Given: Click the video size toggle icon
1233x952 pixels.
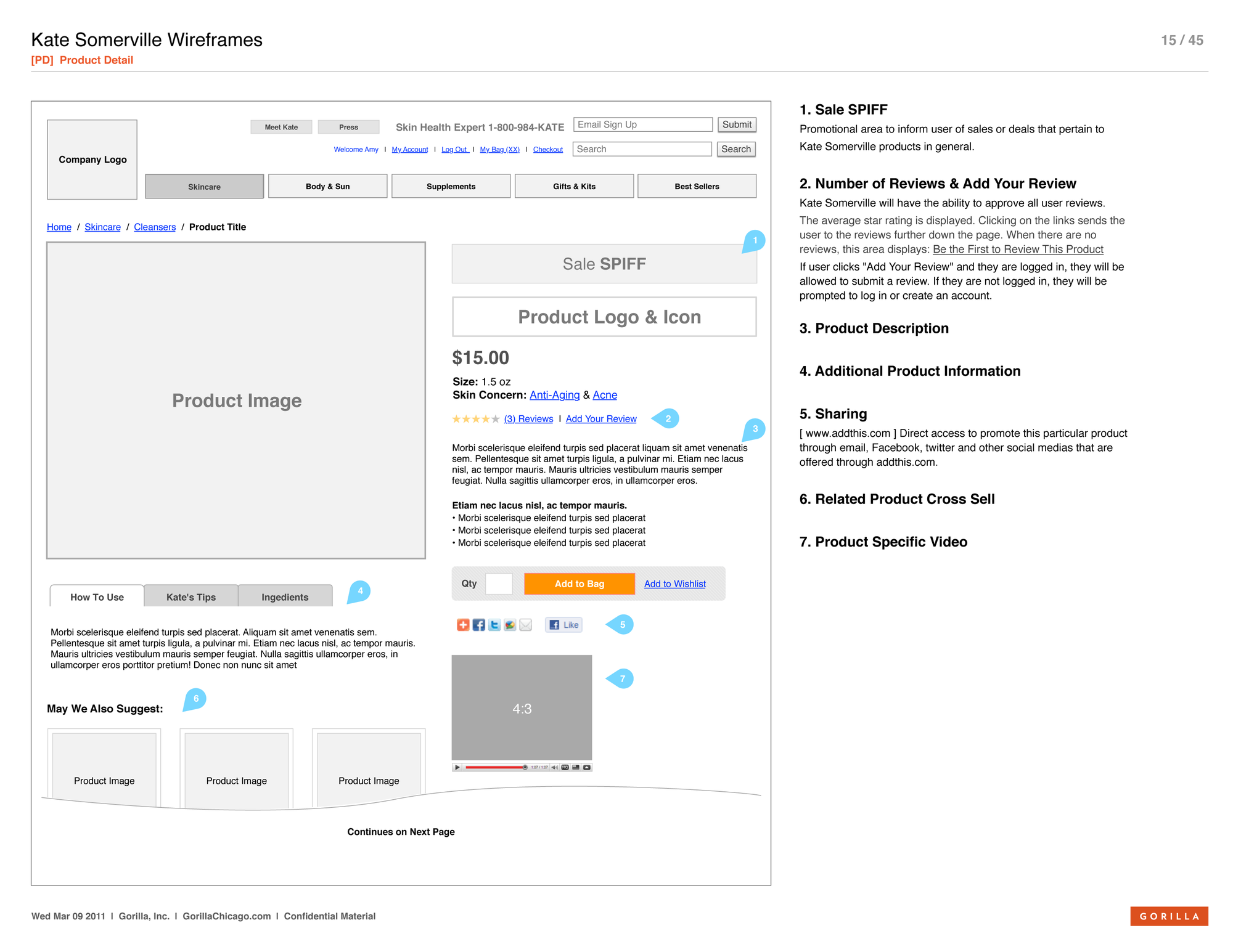Looking at the screenshot, I should (x=576, y=767).
